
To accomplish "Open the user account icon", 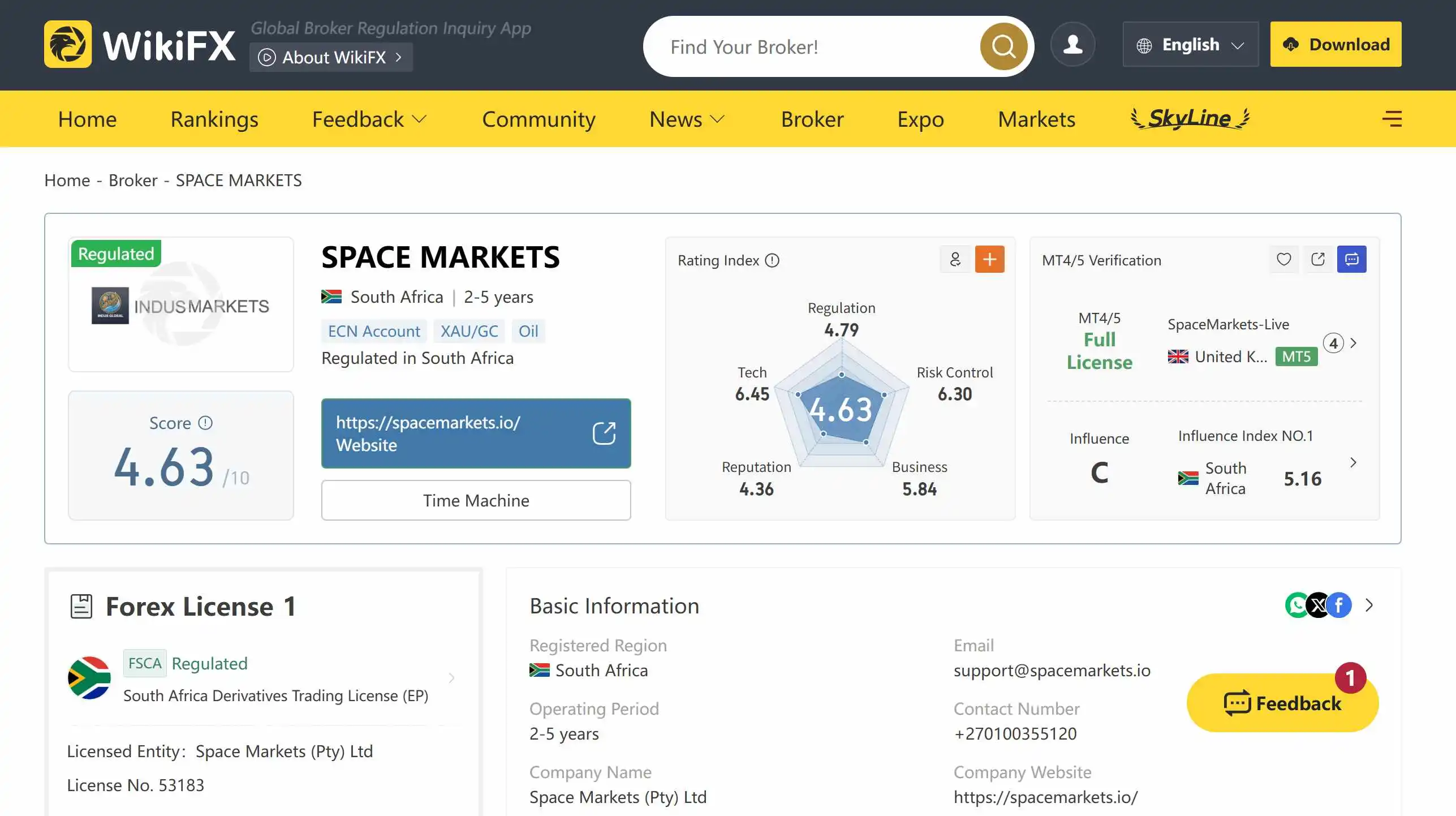I will pos(1072,45).
